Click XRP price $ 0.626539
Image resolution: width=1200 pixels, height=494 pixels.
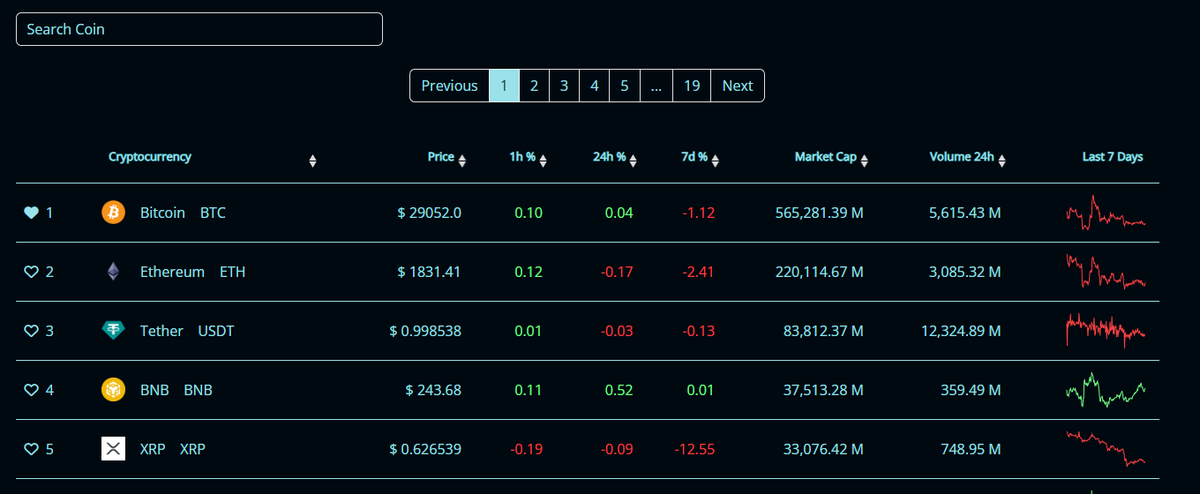425,449
